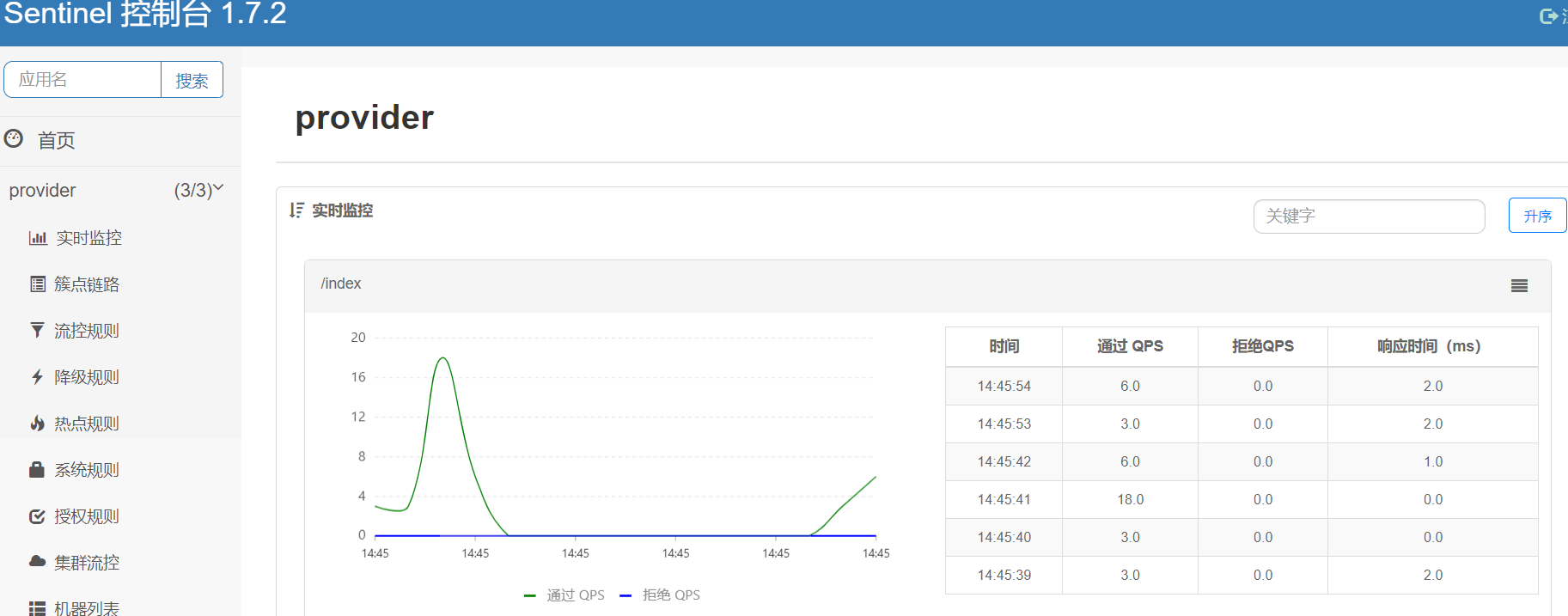Viewport: 1568px width, 616px height.
Task: Open 流控规则 flow rules
Action: pyautogui.click(x=87, y=331)
